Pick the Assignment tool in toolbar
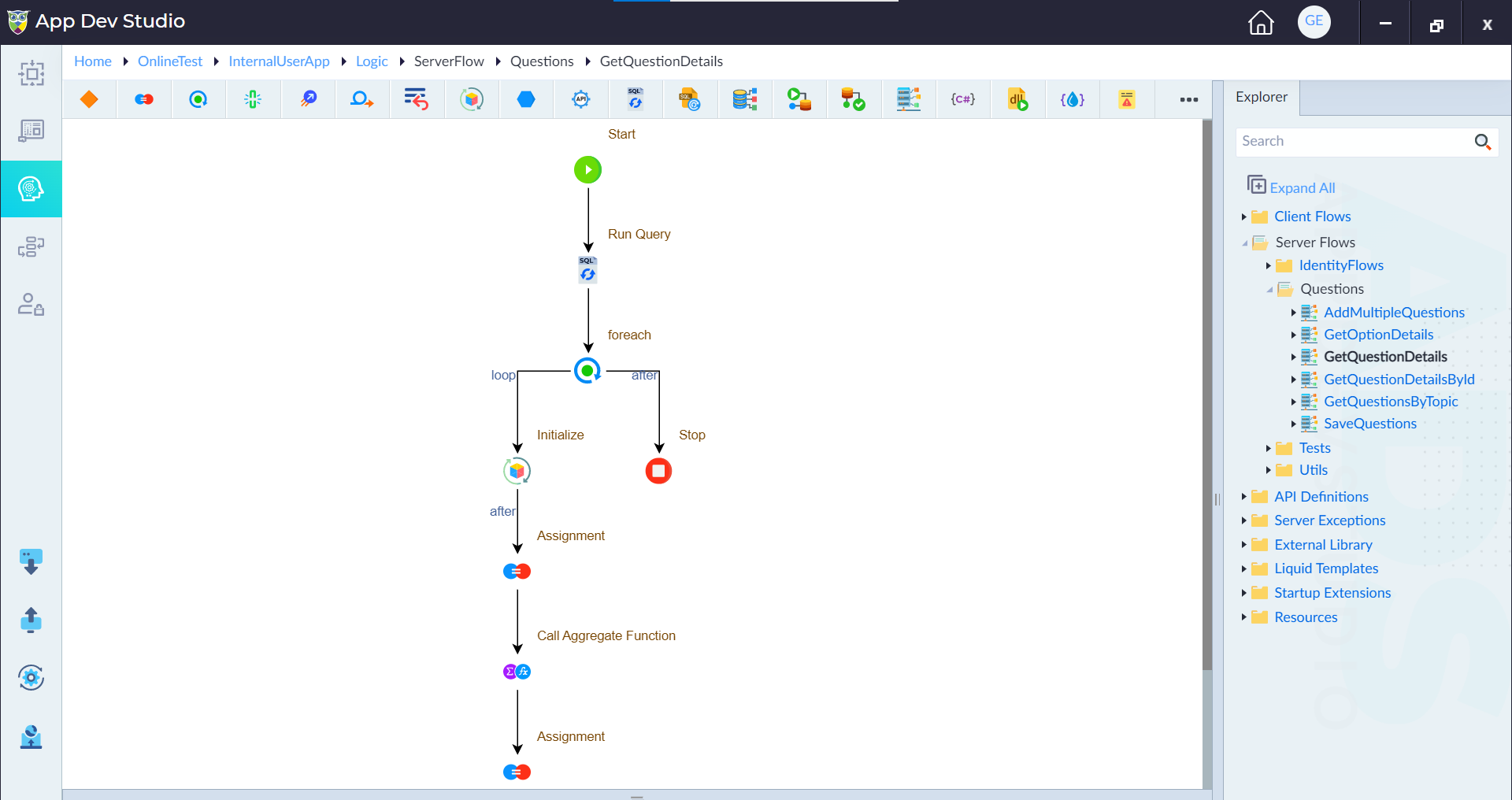 pos(144,99)
